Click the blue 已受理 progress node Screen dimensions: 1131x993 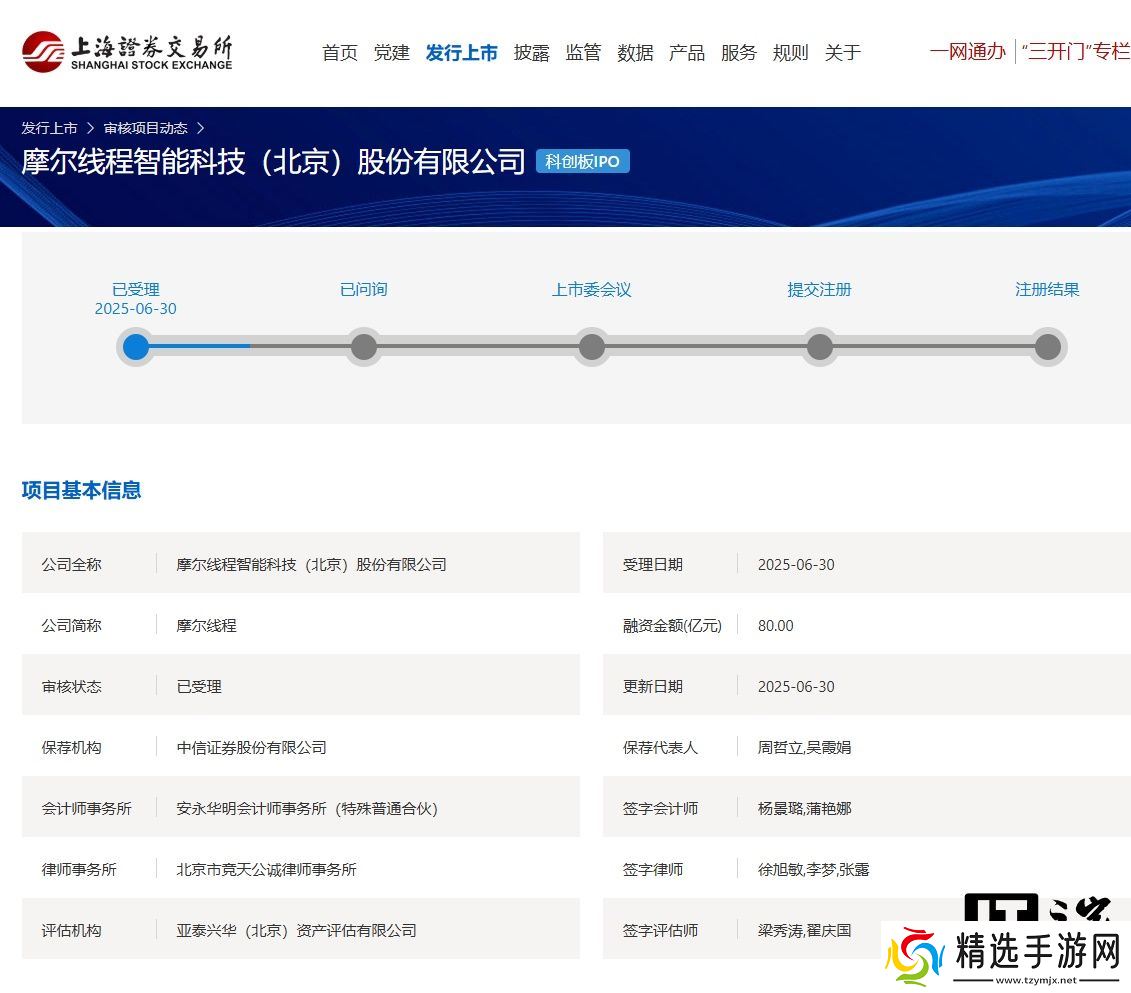(x=136, y=347)
